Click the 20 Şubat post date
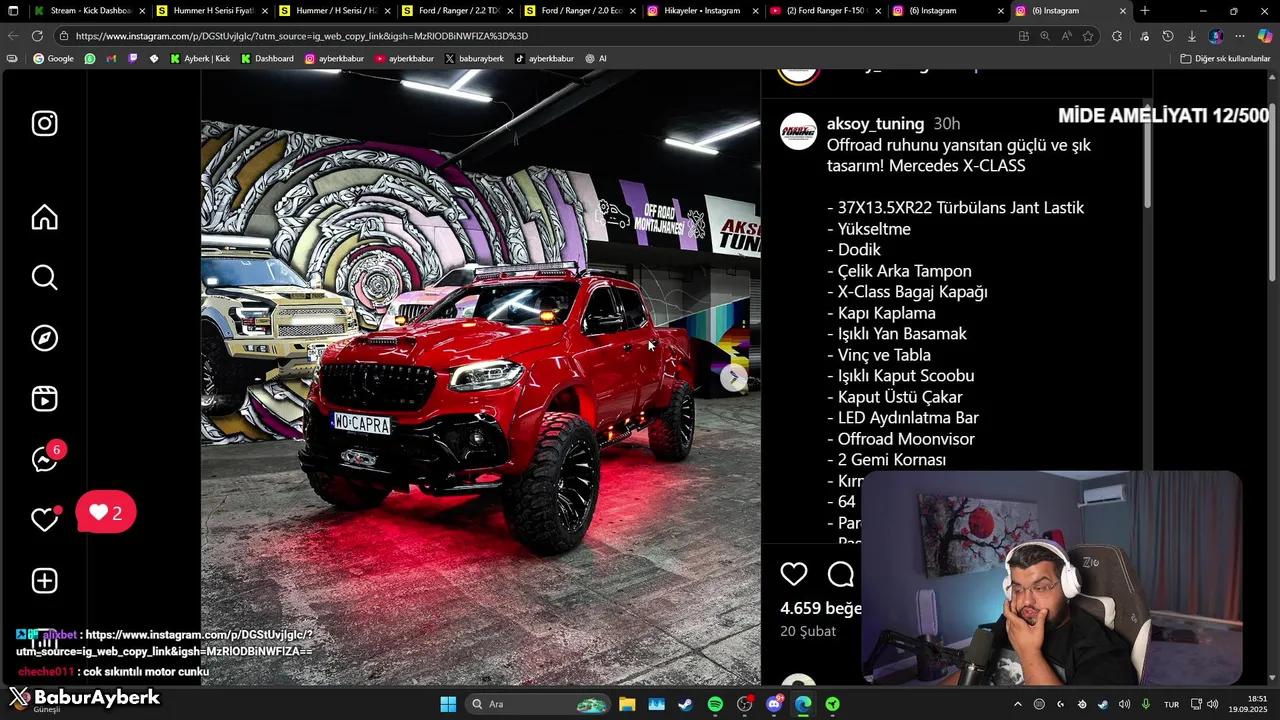Screen dimensions: 1280x720 pos(808,631)
